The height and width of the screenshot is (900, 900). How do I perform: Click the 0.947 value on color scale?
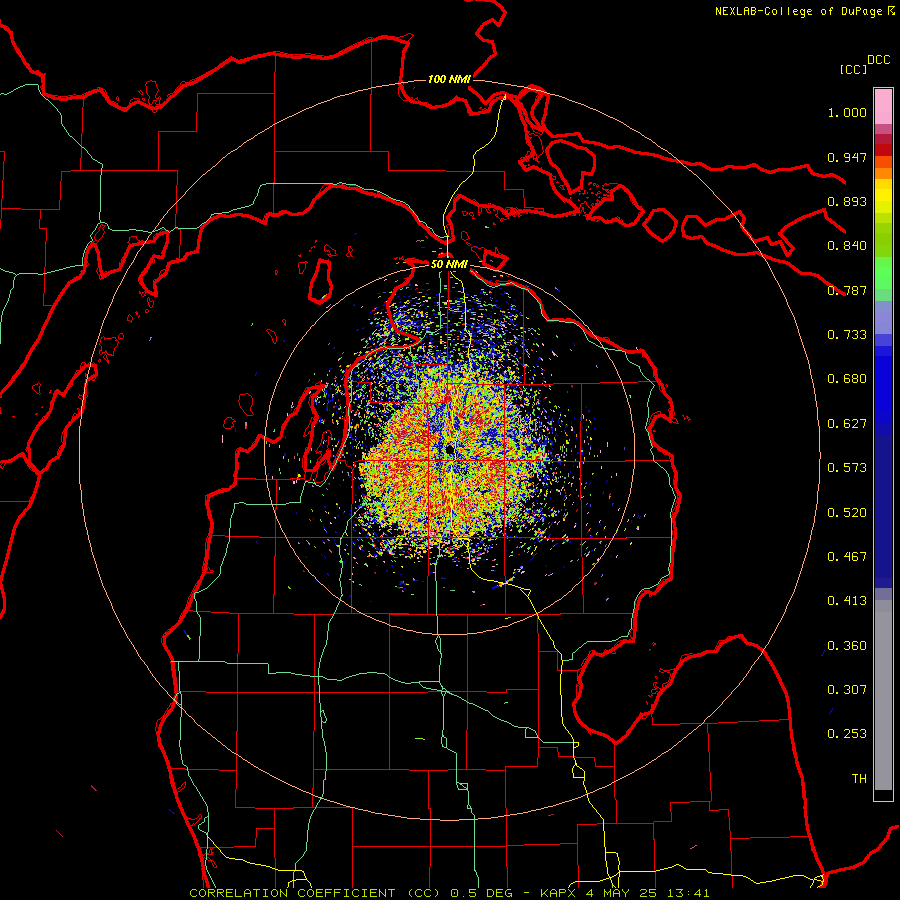coord(847,157)
